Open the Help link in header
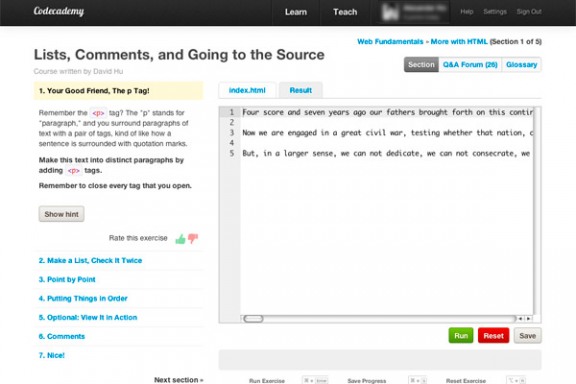The height and width of the screenshot is (384, 576). [467, 12]
